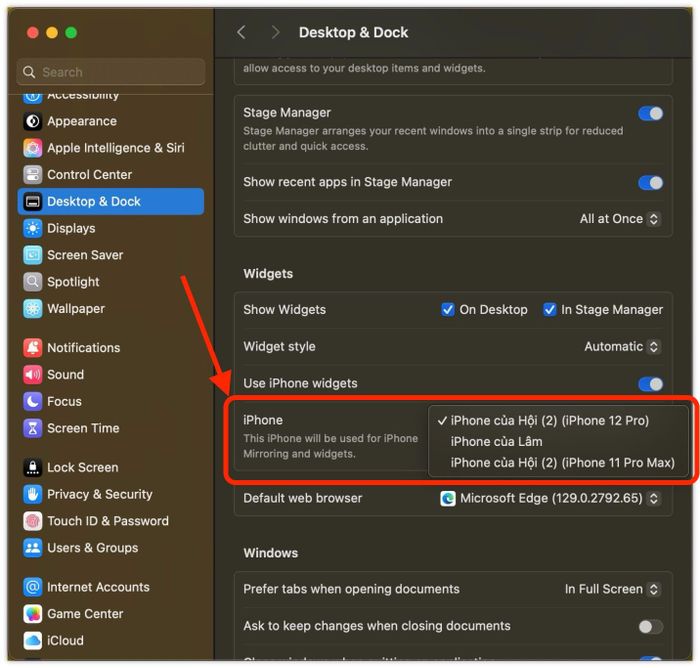Open Privacy & Security pane
700x668 pixels.
(x=99, y=494)
